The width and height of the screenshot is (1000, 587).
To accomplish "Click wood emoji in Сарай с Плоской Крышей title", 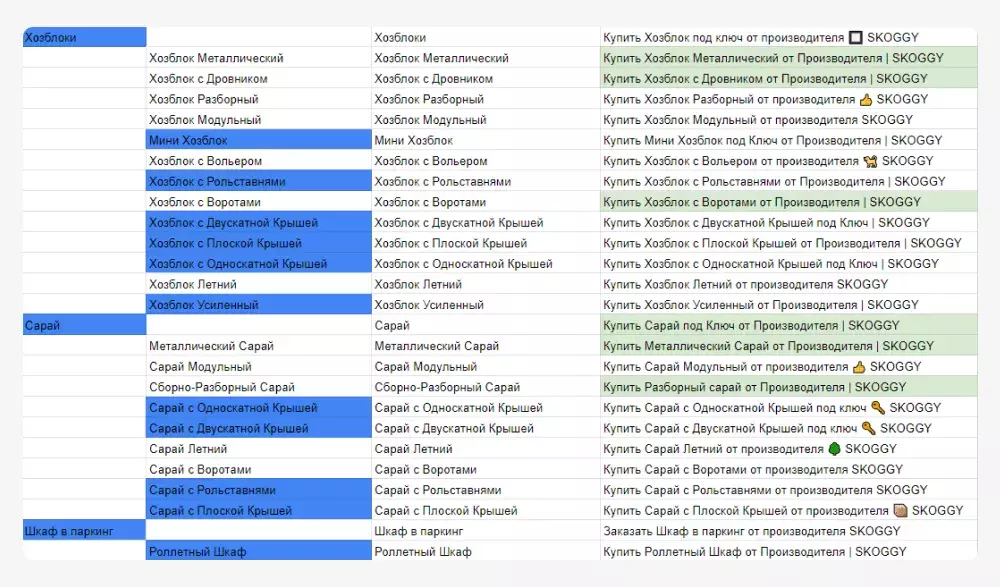I will click(x=899, y=511).
